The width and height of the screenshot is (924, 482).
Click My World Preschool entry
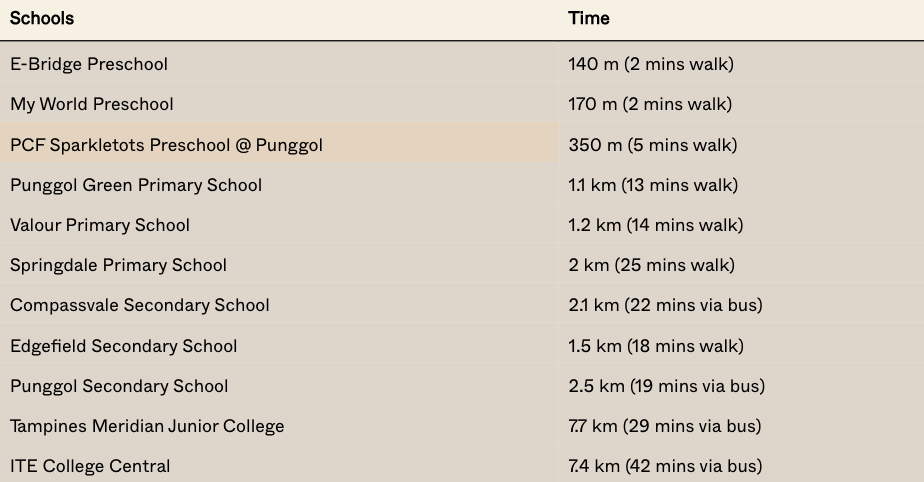coord(92,104)
